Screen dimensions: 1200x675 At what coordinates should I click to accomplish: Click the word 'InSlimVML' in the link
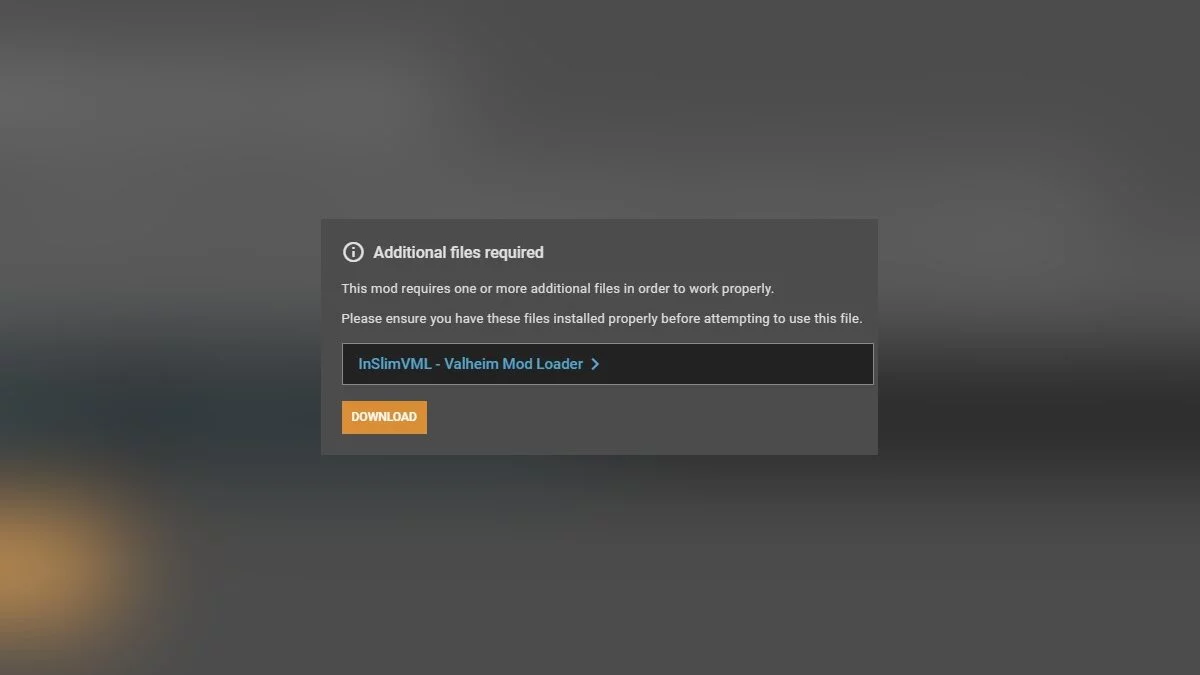[395, 364]
